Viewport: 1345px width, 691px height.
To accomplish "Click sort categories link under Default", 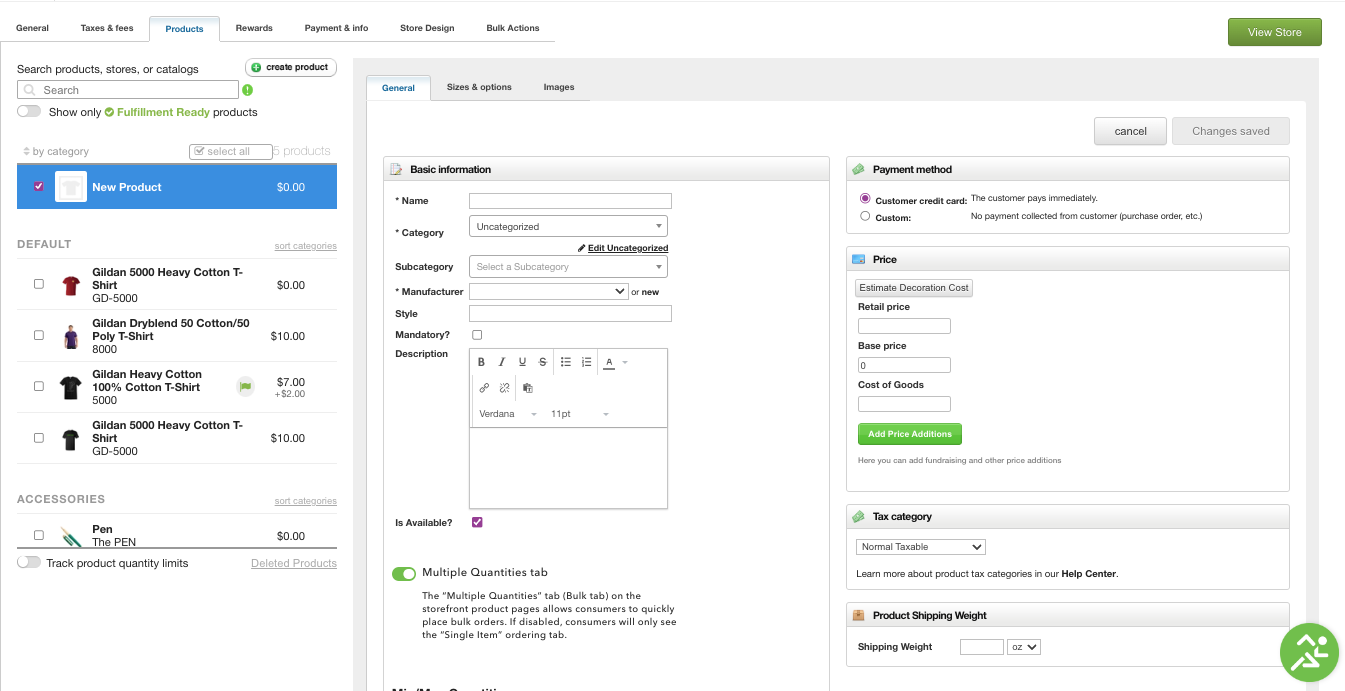I will tap(306, 246).
